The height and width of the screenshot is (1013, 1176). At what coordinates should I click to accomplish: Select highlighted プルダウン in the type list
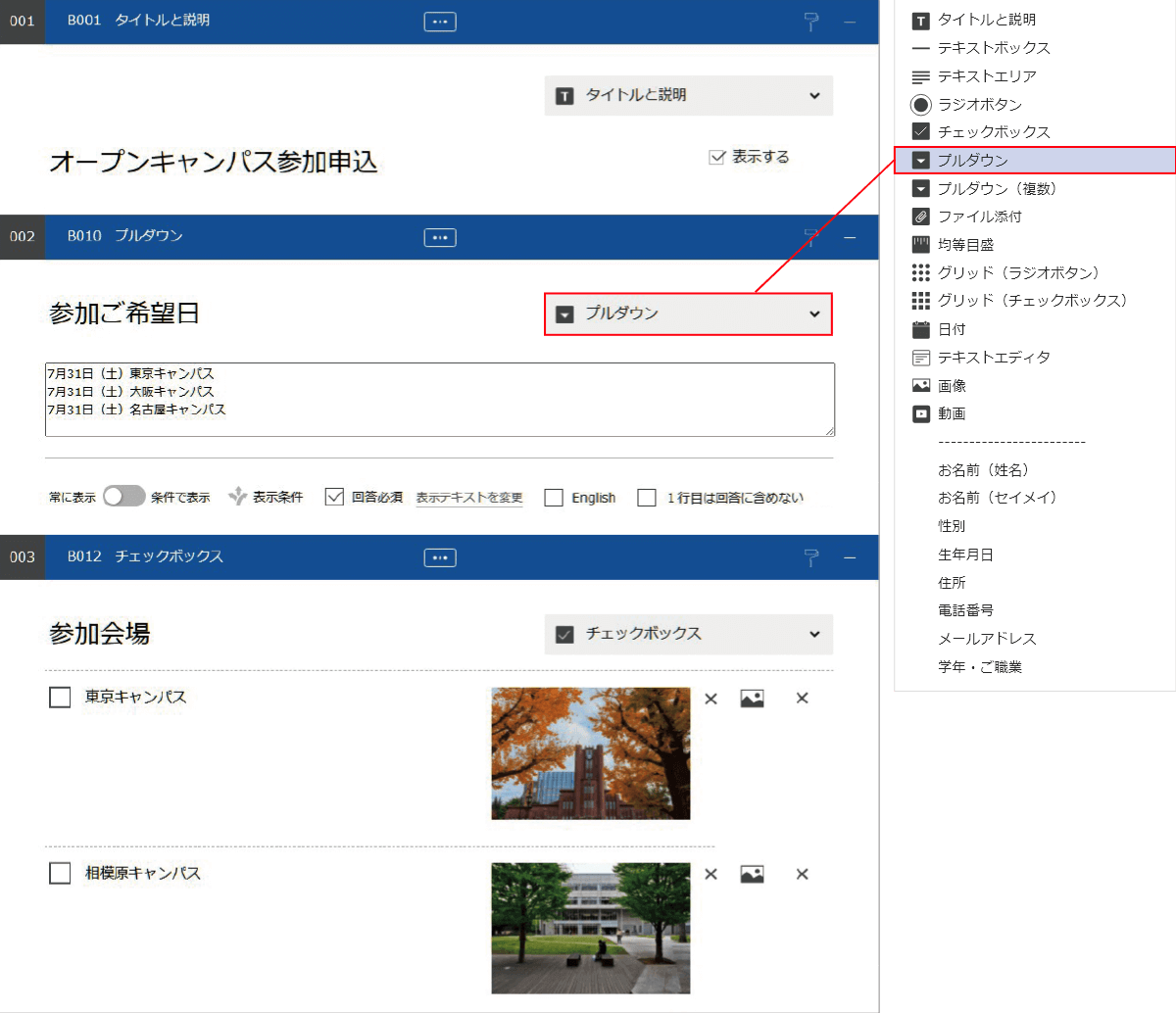[x=1035, y=161]
